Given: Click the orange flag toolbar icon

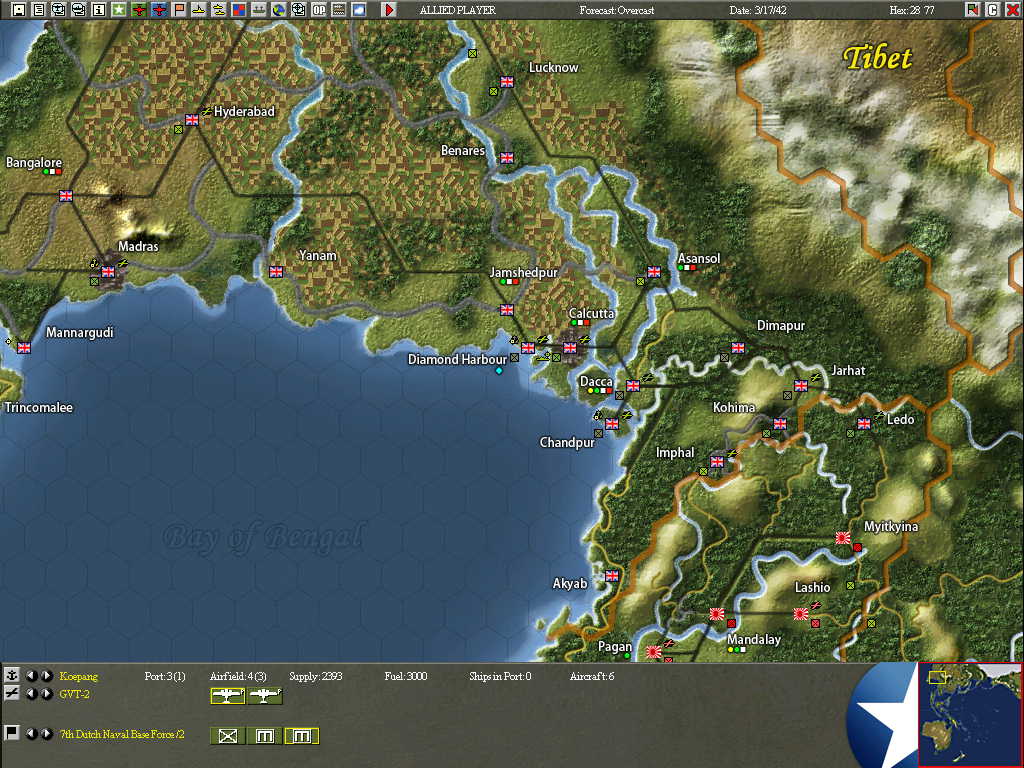Looking at the screenshot, I should click(178, 9).
